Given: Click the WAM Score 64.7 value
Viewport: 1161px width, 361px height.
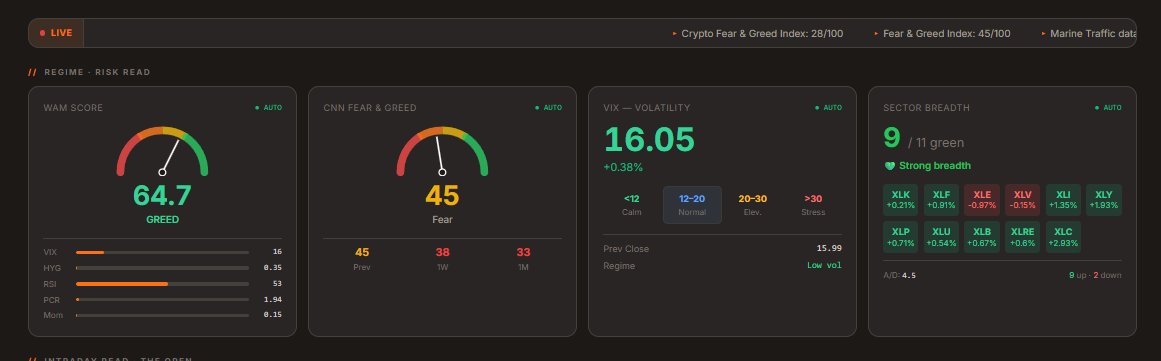Looking at the screenshot, I should 162,195.
